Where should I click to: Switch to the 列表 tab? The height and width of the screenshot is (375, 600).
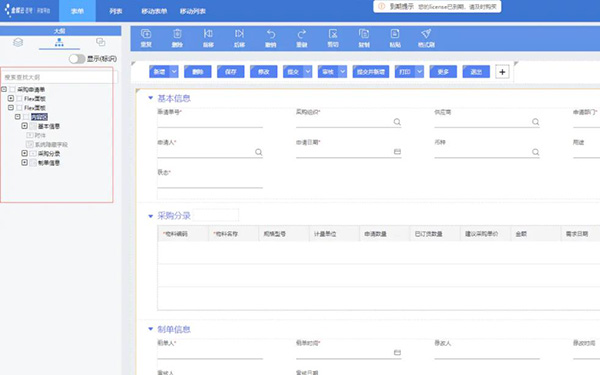[x=116, y=11]
